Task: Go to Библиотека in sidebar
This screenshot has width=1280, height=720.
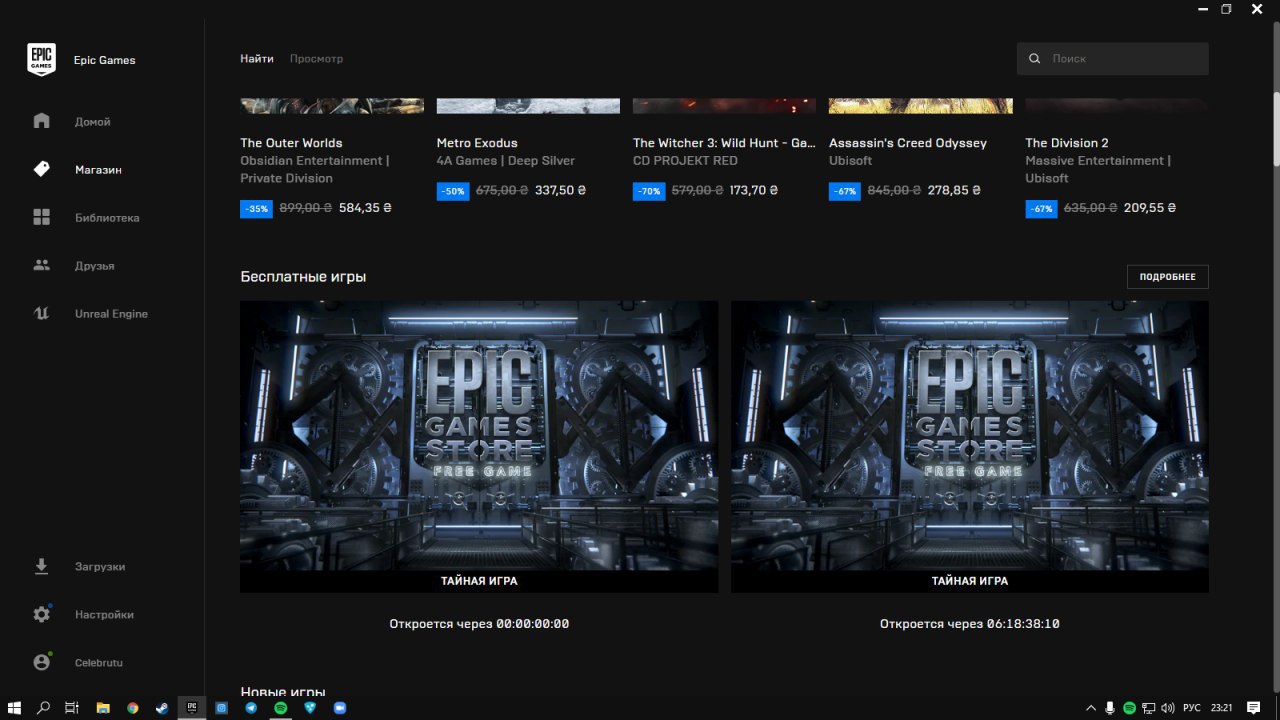Action: (107, 218)
